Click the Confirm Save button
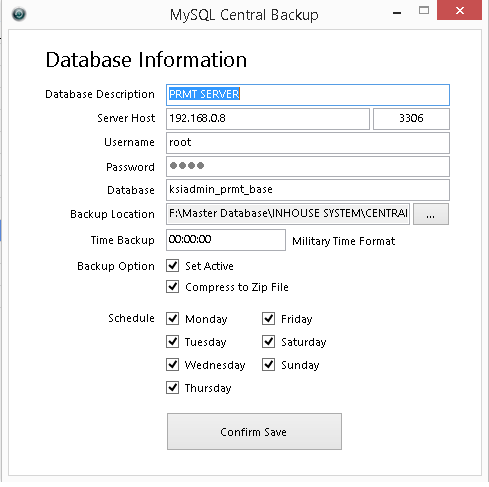Image resolution: width=489 pixels, height=487 pixels. coord(254,432)
